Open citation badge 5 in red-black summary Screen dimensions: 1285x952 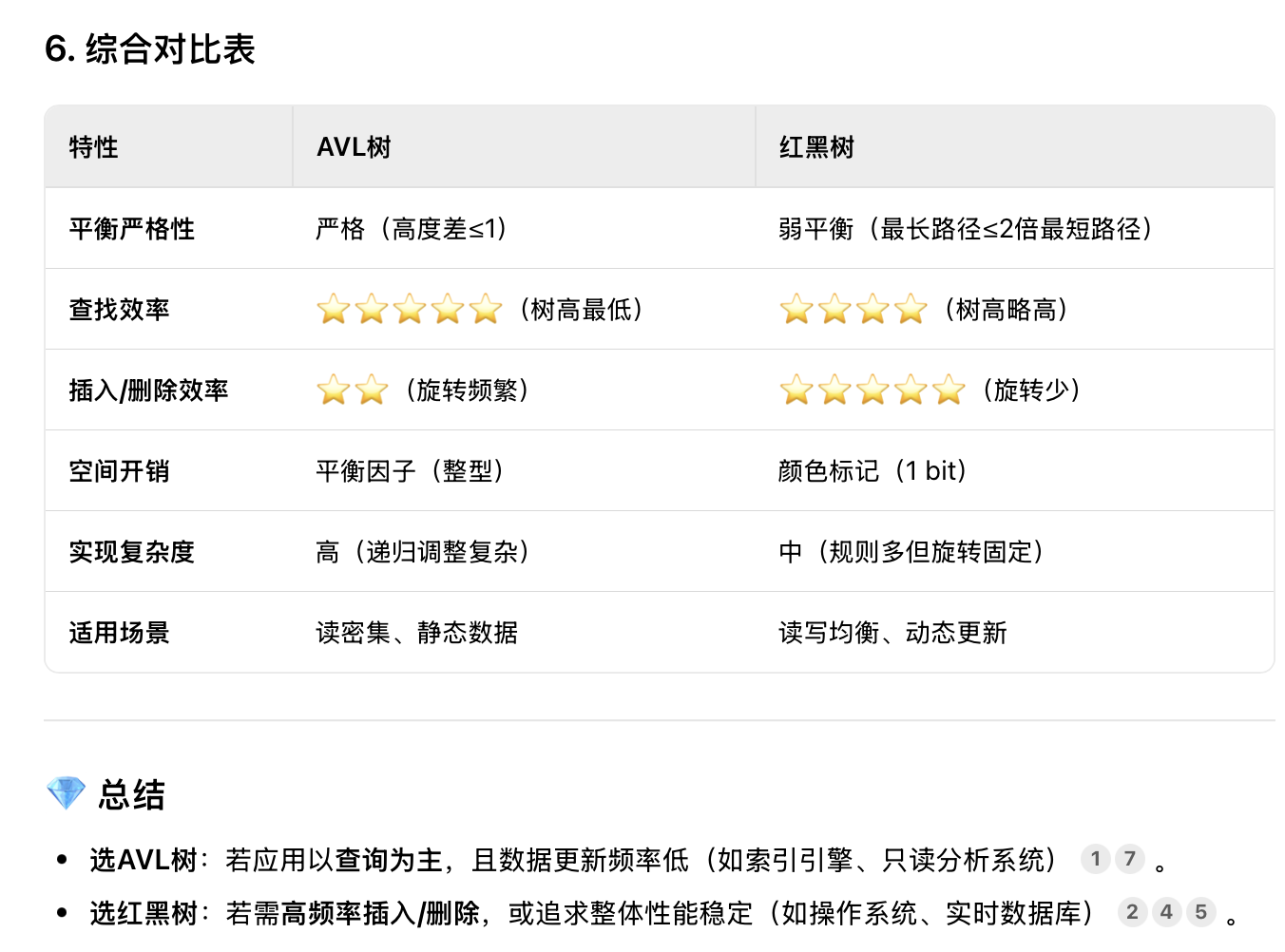pos(1201,912)
